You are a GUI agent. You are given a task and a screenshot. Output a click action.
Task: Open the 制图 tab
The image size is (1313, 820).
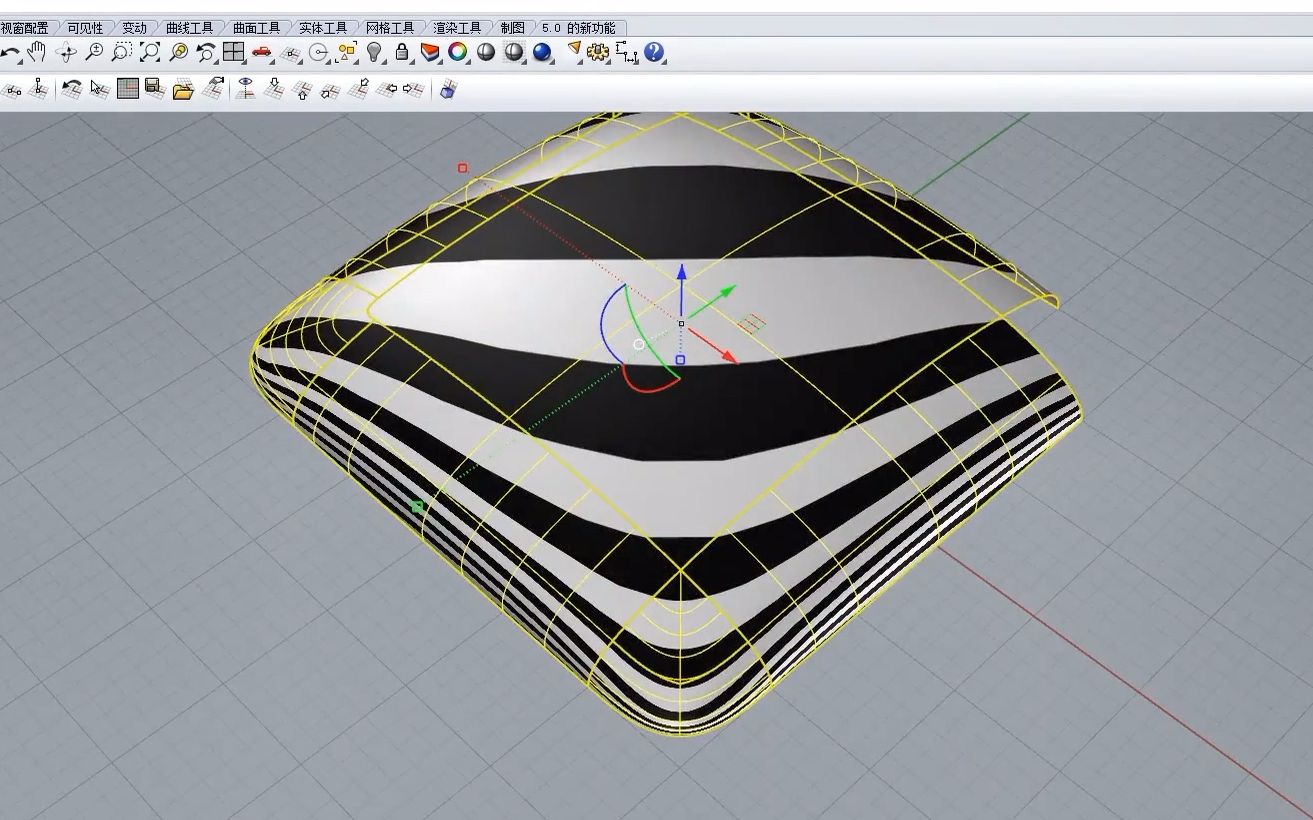pos(512,28)
